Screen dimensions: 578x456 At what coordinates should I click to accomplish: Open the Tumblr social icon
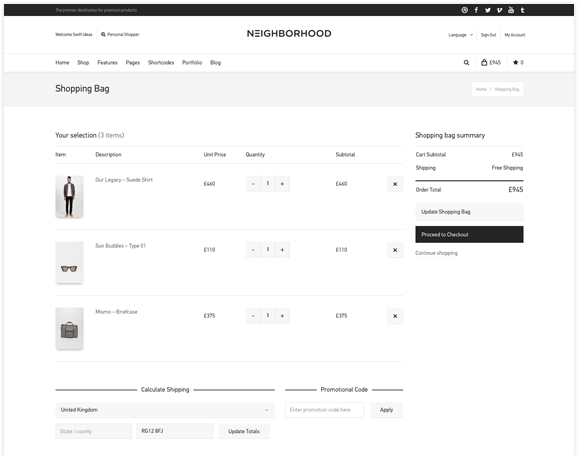tap(522, 10)
